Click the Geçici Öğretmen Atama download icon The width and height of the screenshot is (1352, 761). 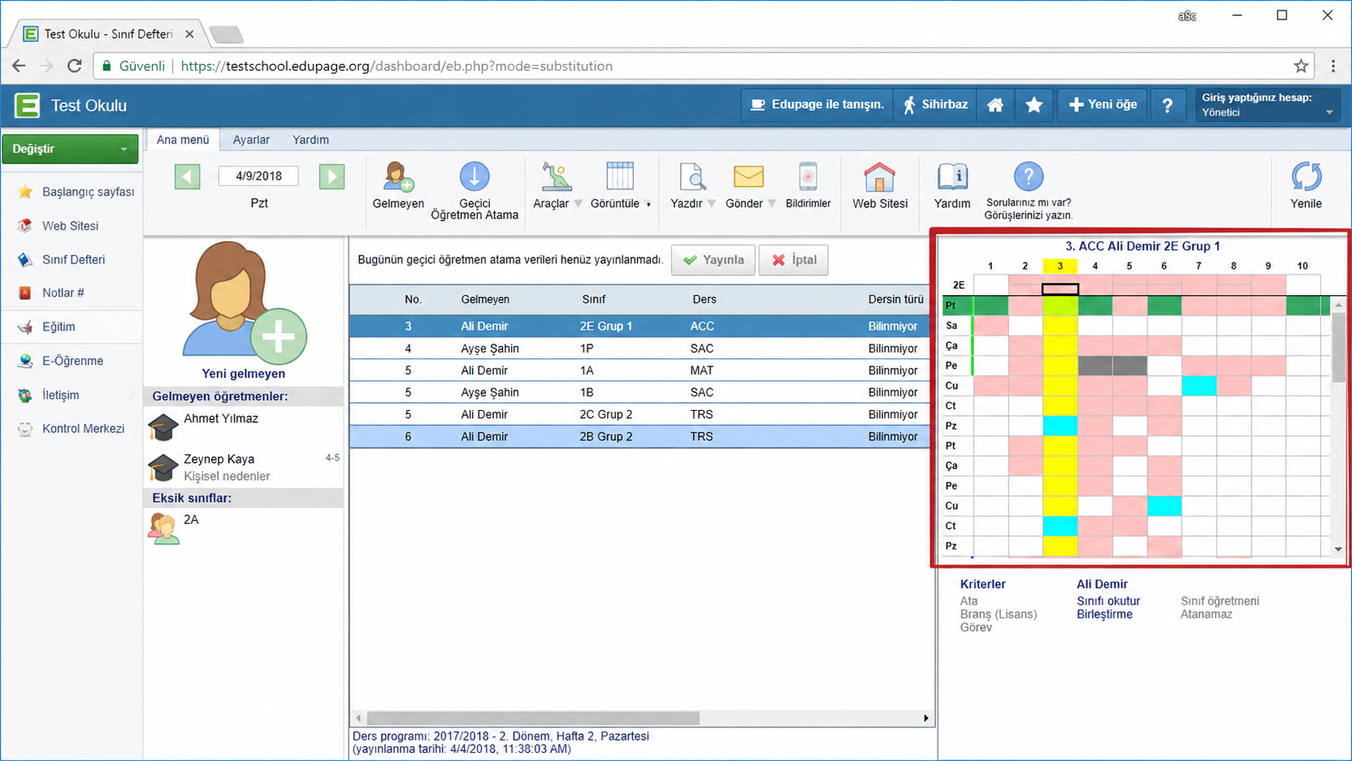[x=474, y=176]
